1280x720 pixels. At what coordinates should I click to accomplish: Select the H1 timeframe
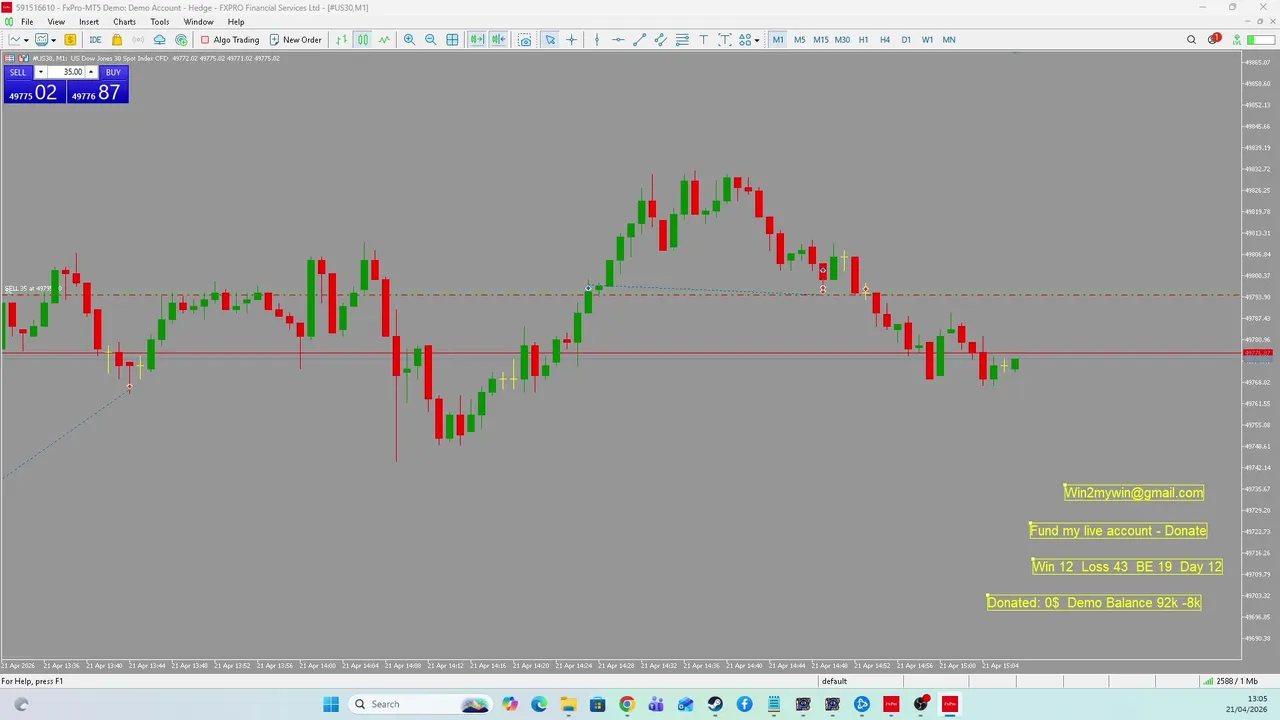point(863,40)
